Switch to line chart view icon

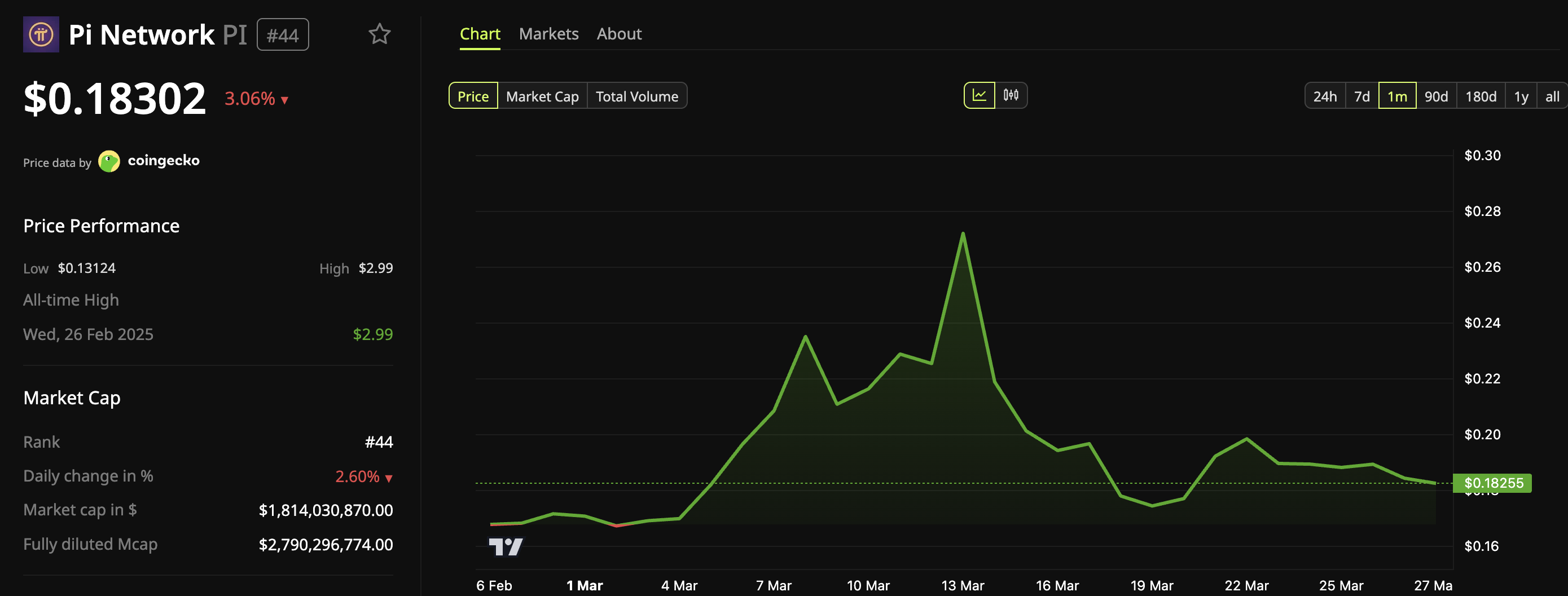click(x=980, y=95)
